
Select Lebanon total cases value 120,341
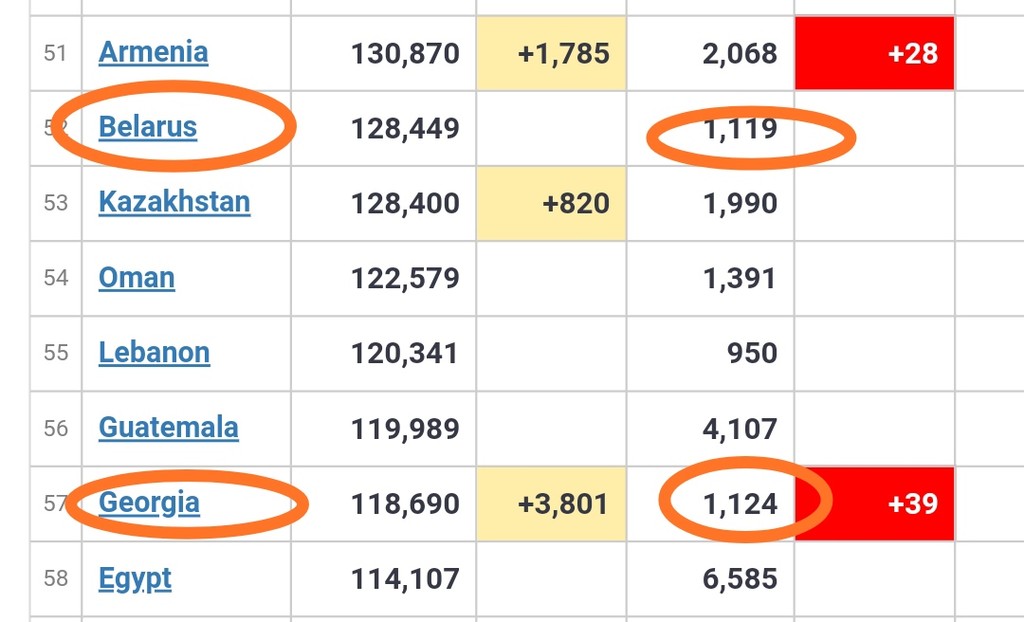point(405,354)
